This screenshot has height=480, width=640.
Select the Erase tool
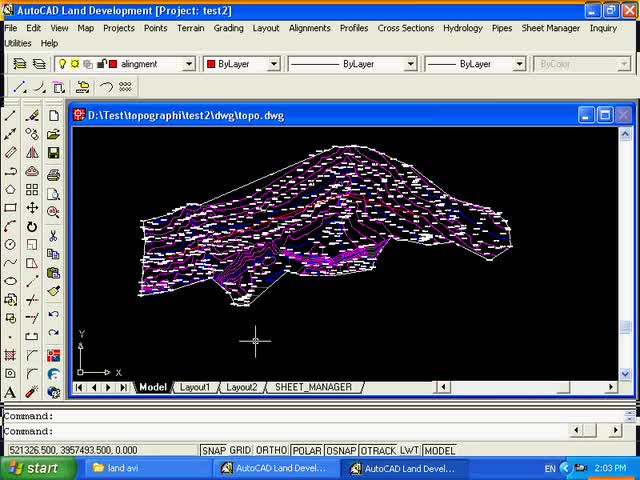pos(32,116)
